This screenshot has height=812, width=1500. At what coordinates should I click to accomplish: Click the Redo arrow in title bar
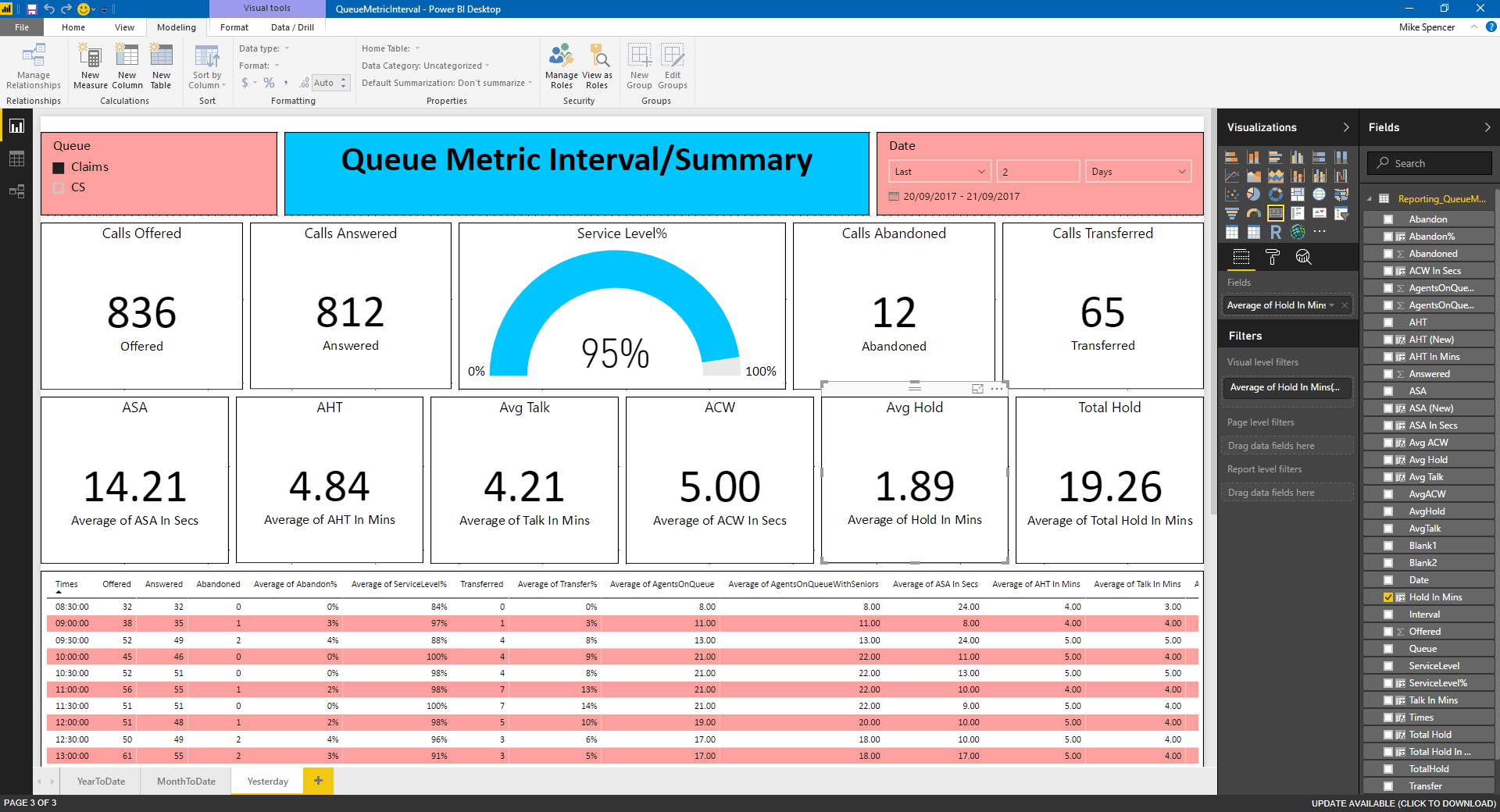66,9
